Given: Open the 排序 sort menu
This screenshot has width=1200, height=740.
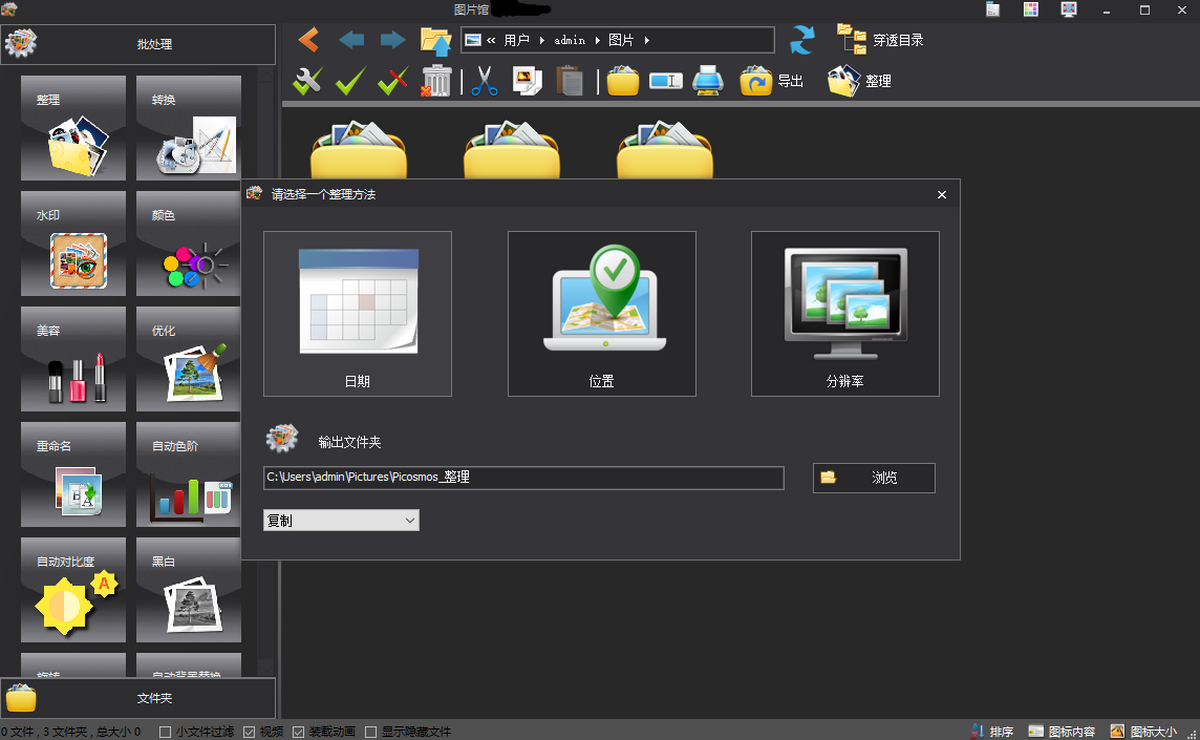Looking at the screenshot, I should coord(992,732).
